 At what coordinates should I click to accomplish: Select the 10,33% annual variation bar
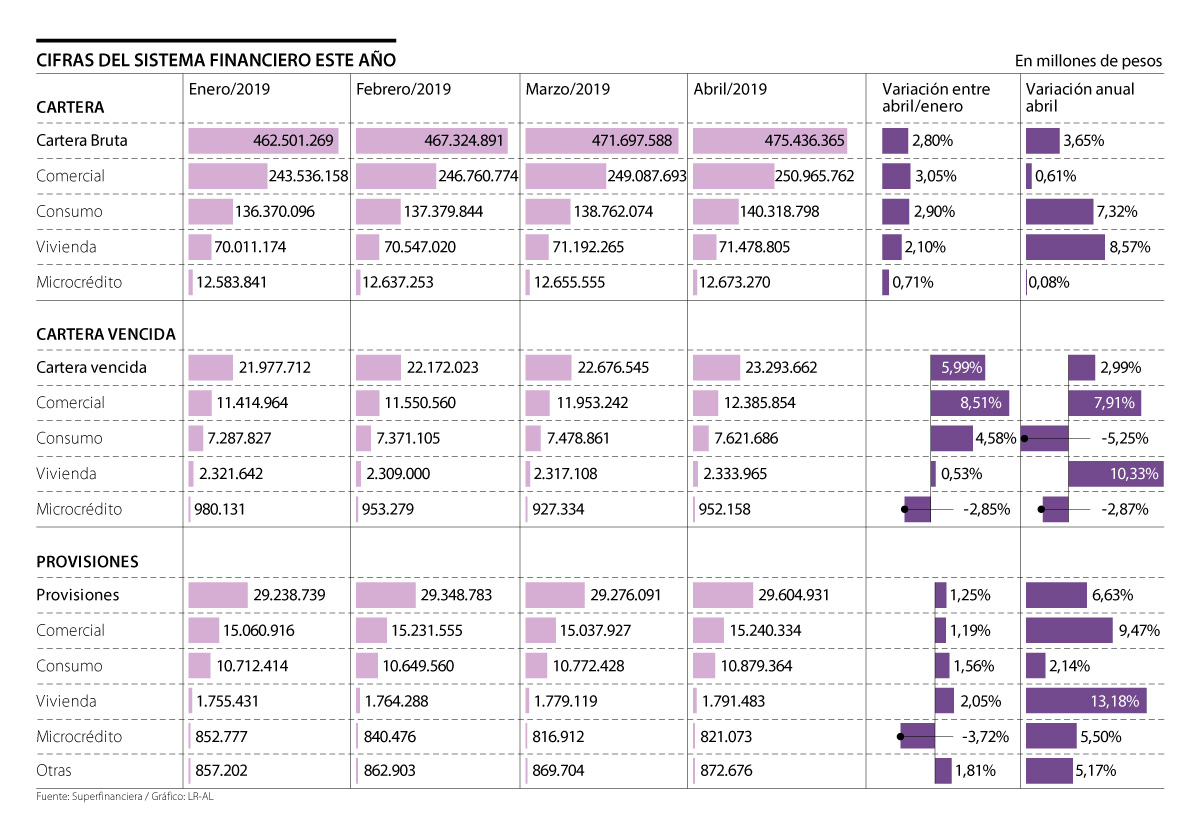tap(1114, 474)
